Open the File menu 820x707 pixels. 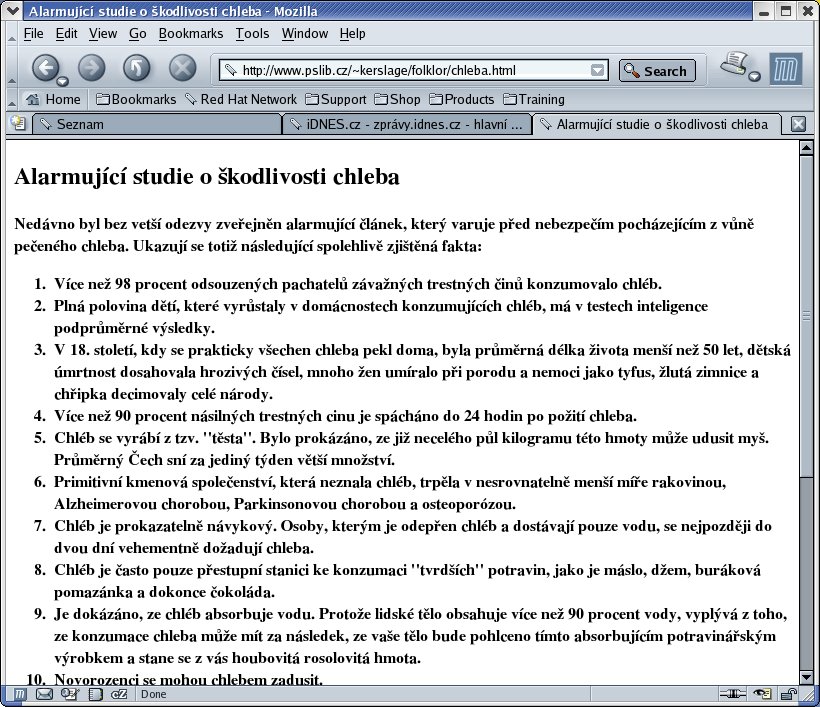33,33
